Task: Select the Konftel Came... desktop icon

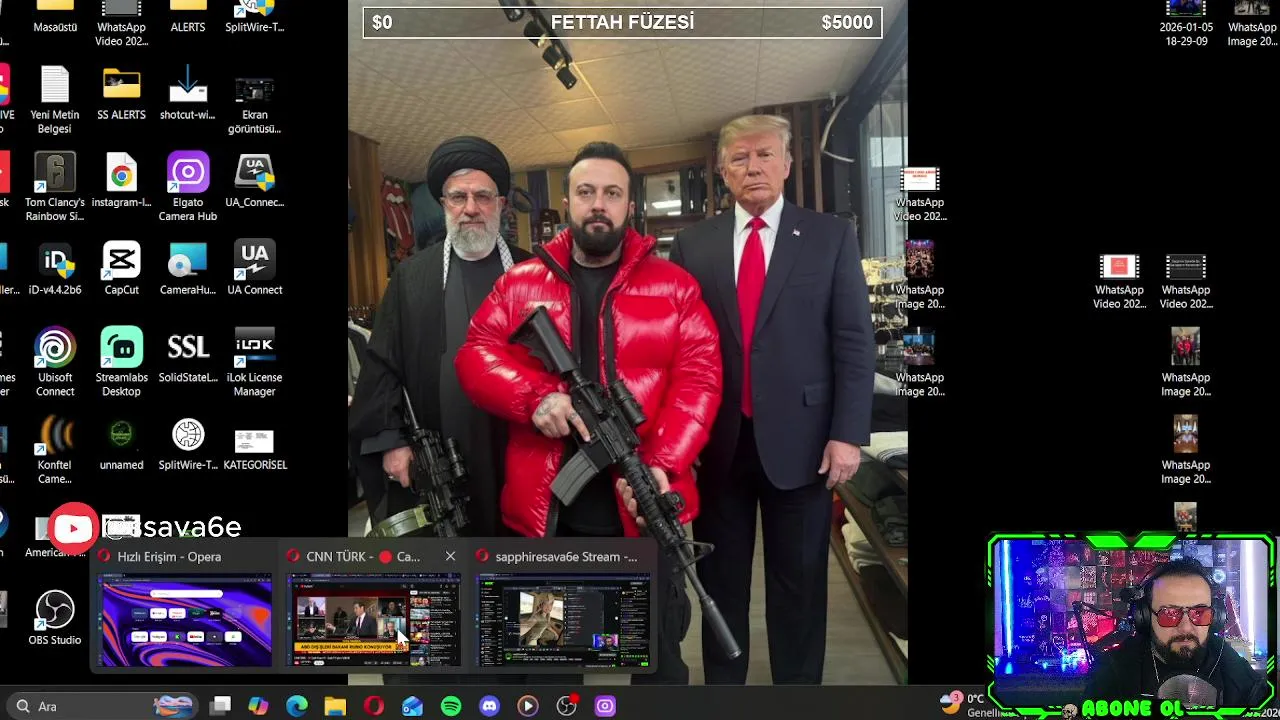Action: pyautogui.click(x=55, y=450)
